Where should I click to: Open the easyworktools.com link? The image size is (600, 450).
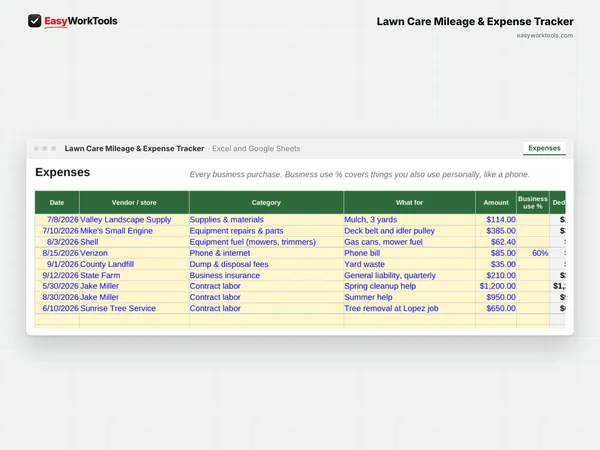pyautogui.click(x=545, y=36)
